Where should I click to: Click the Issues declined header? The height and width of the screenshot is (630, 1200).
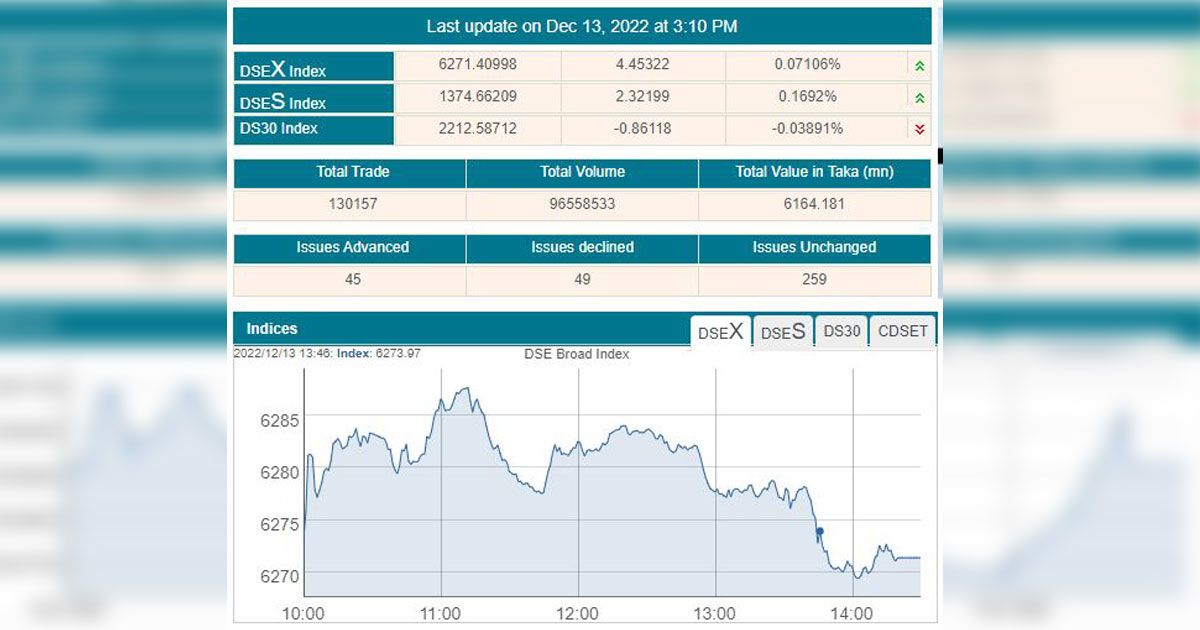[583, 247]
